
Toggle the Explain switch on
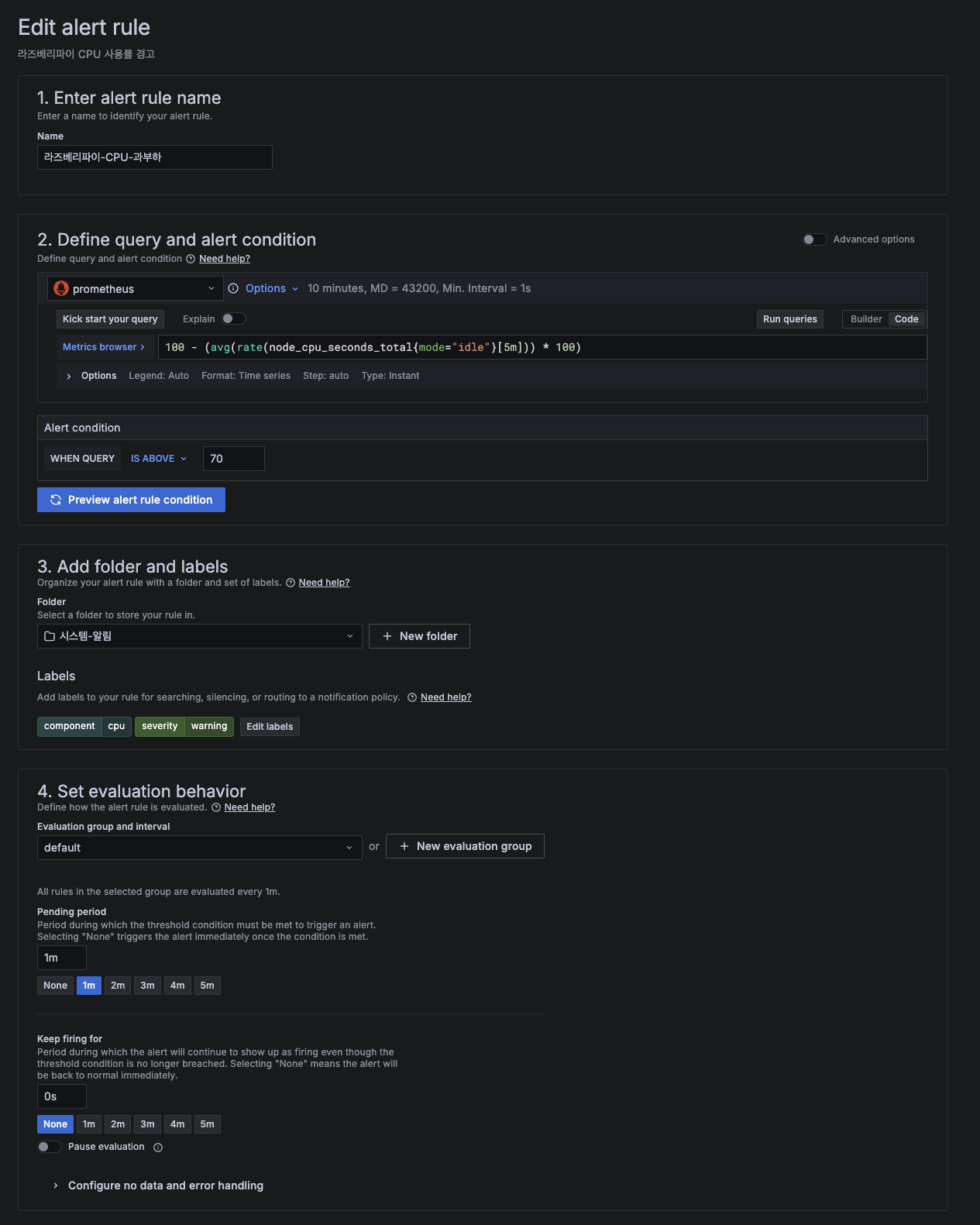pos(234,318)
